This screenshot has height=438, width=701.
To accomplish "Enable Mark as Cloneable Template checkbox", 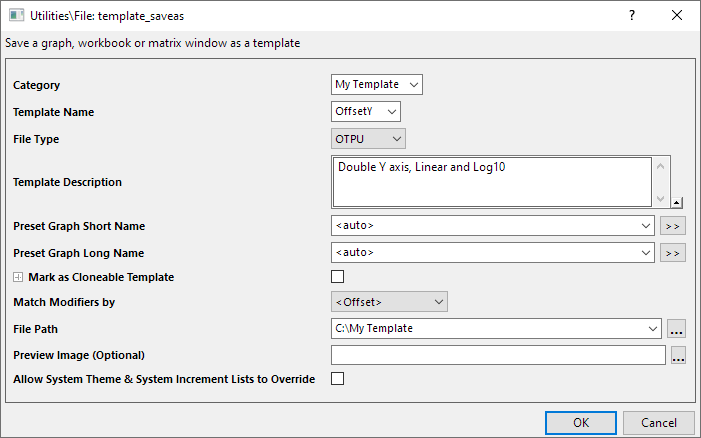I will pyautogui.click(x=337, y=277).
